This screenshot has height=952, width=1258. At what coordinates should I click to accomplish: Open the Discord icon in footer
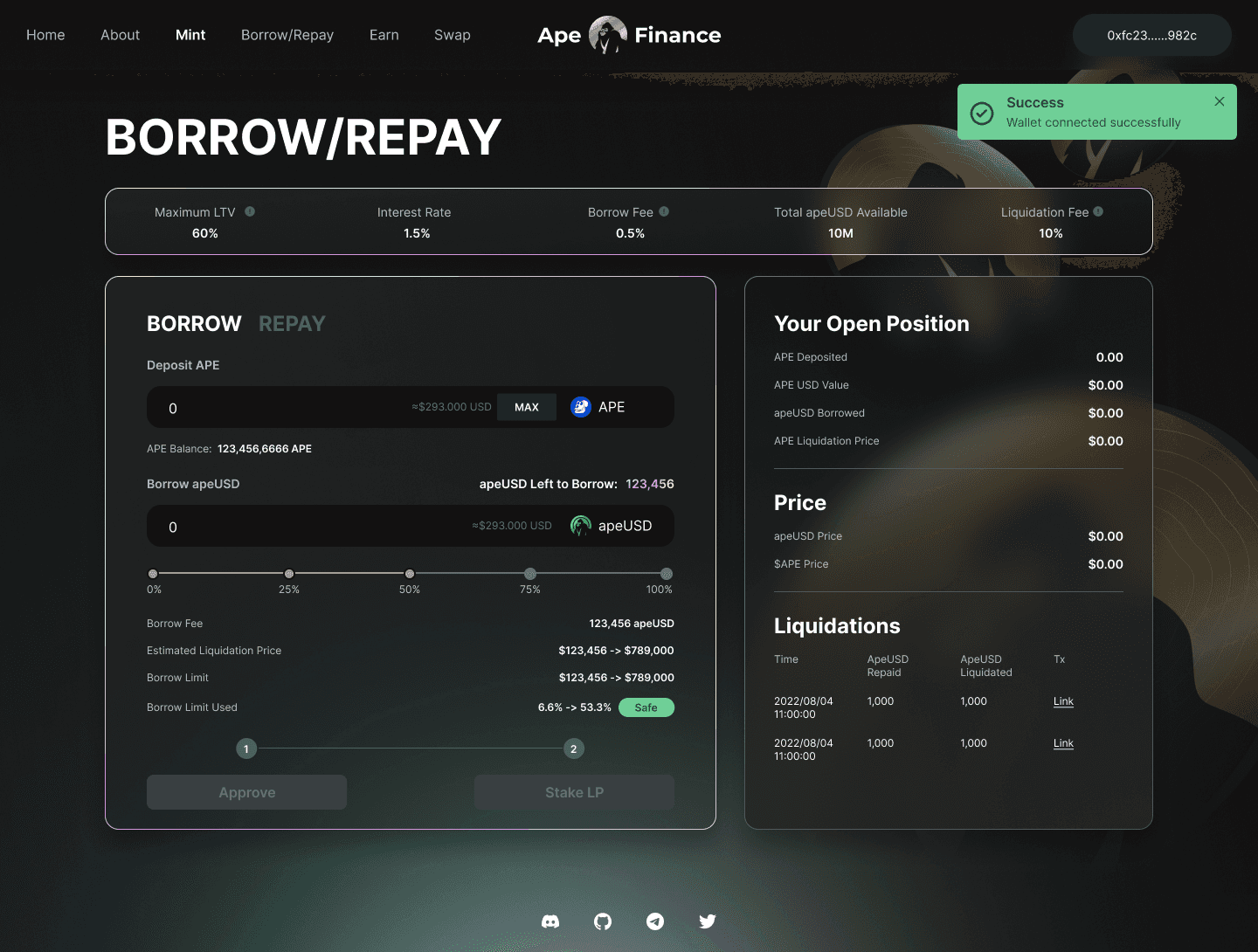click(550, 921)
